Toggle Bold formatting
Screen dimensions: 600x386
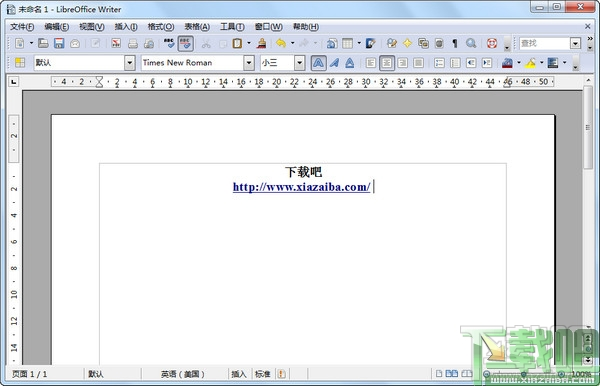[x=318, y=63]
